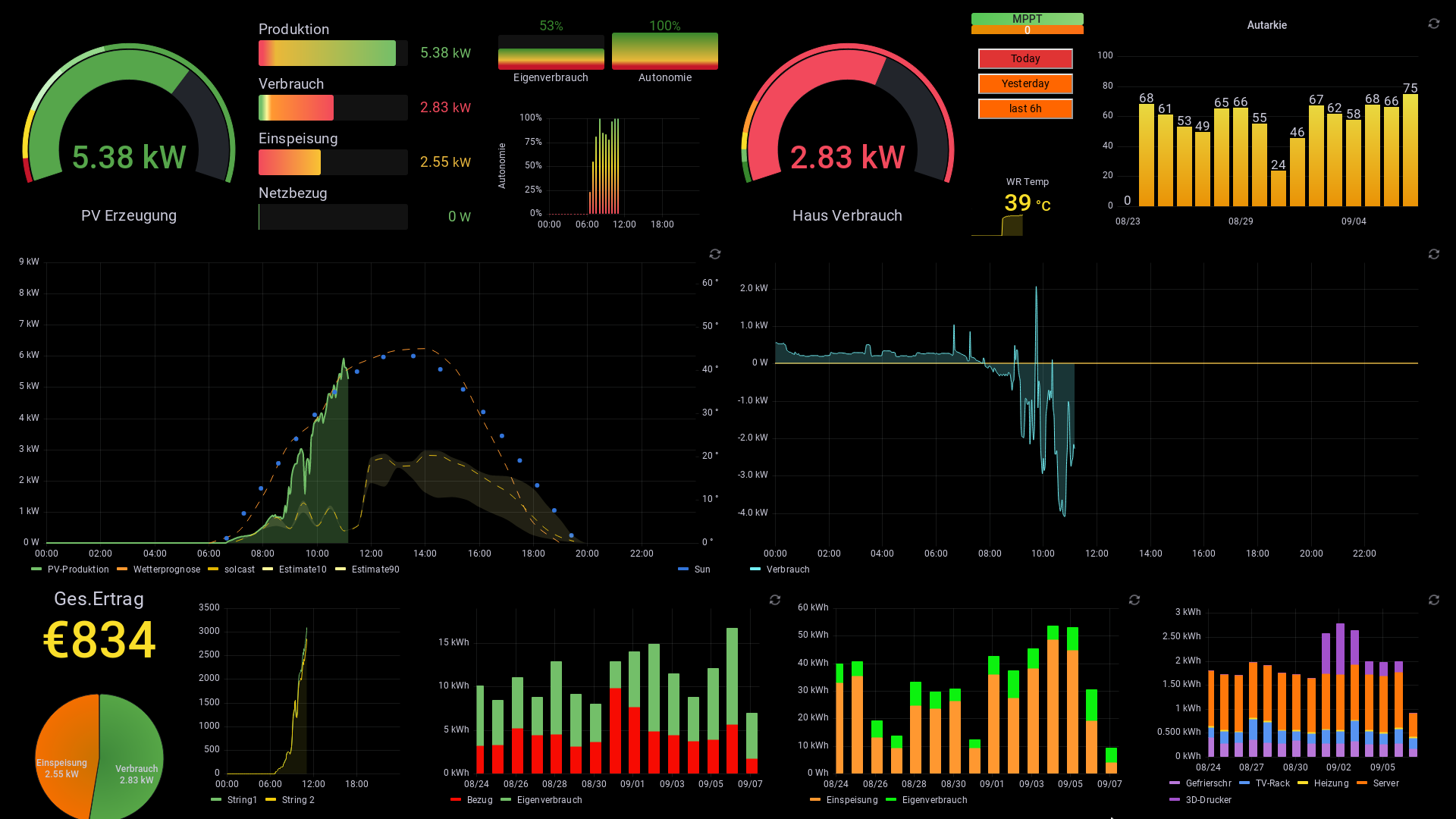Click the MPPT status indicator bar
This screenshot has height=819, width=1456.
click(x=1027, y=19)
